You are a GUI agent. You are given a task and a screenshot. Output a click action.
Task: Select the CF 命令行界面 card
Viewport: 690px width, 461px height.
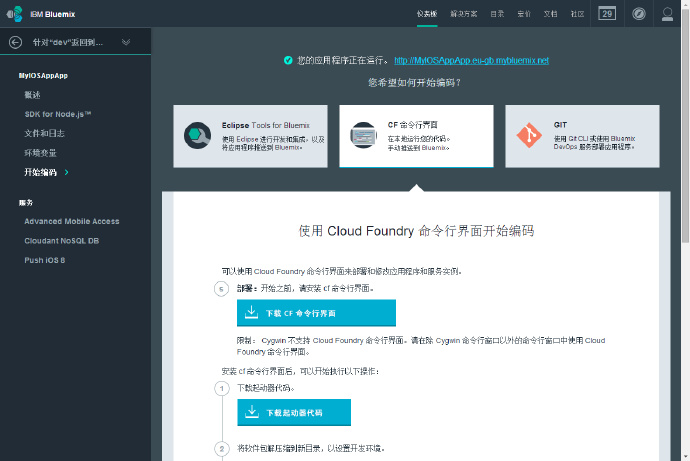pos(416,136)
